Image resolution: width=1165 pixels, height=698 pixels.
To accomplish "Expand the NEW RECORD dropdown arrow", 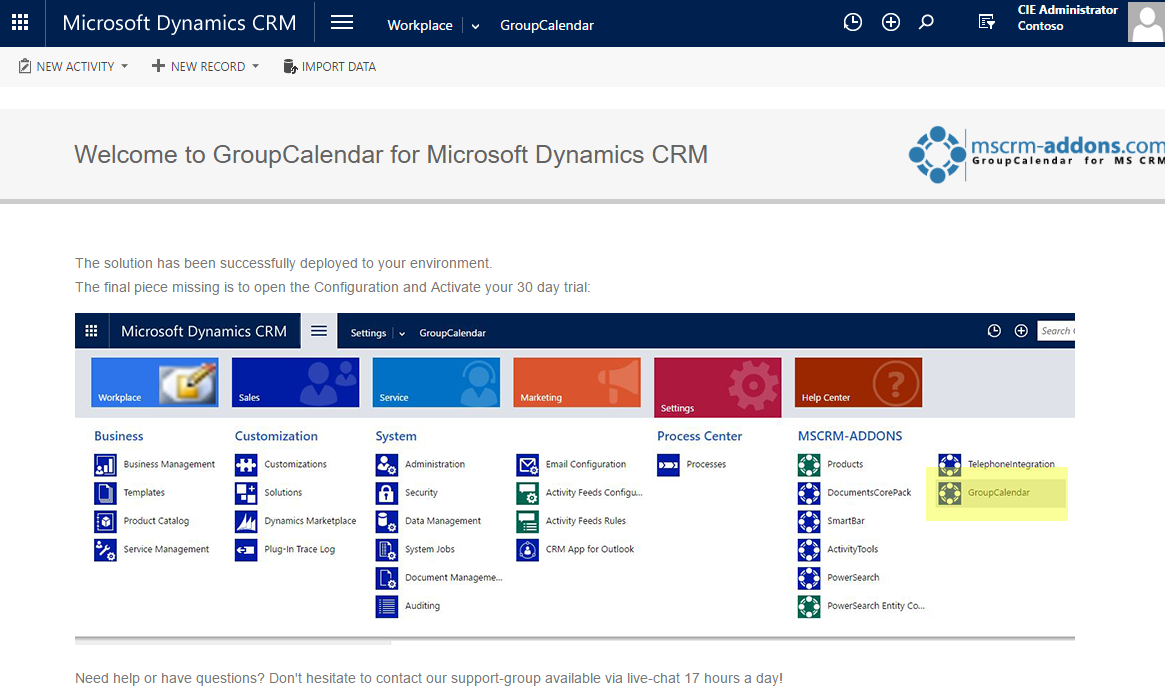I will tap(256, 67).
